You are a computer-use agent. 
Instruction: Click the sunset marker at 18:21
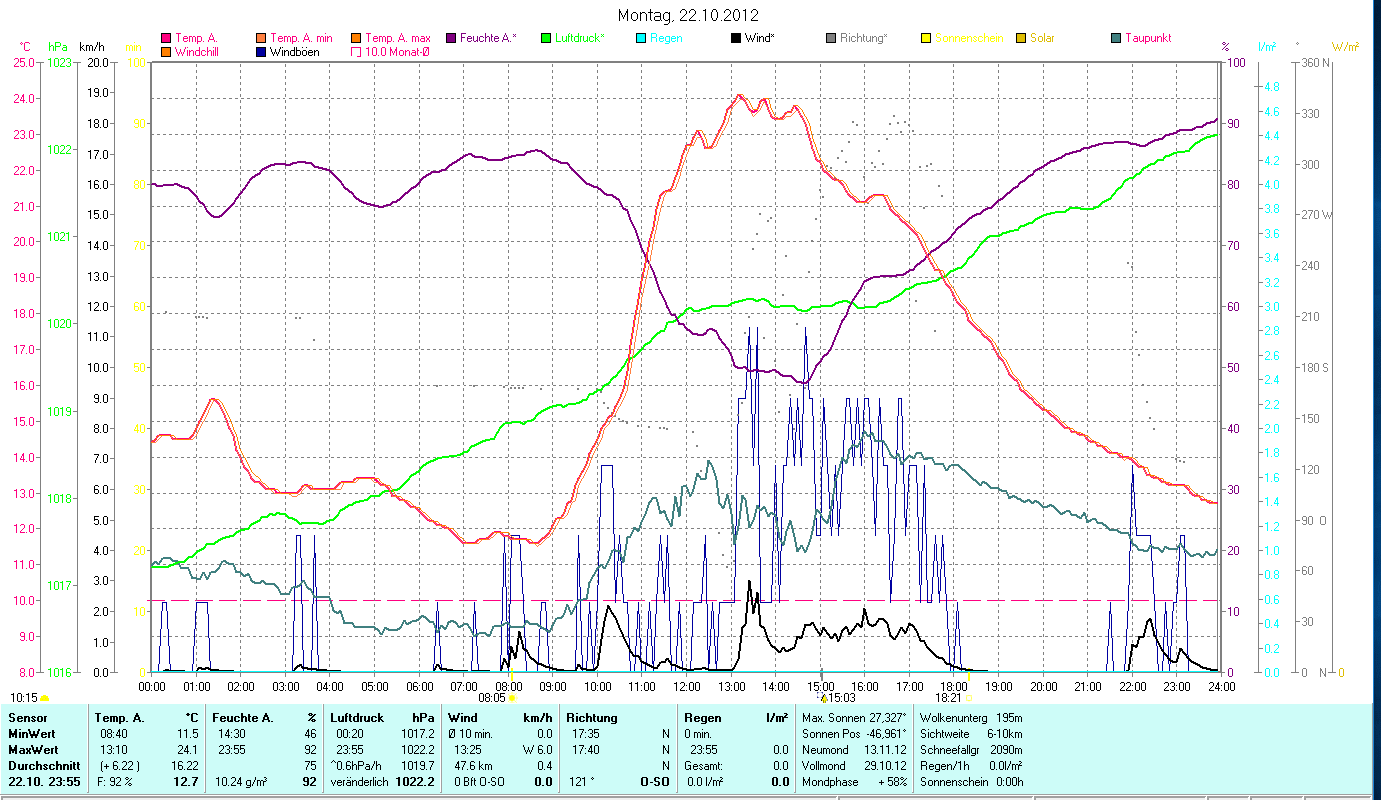[968, 698]
